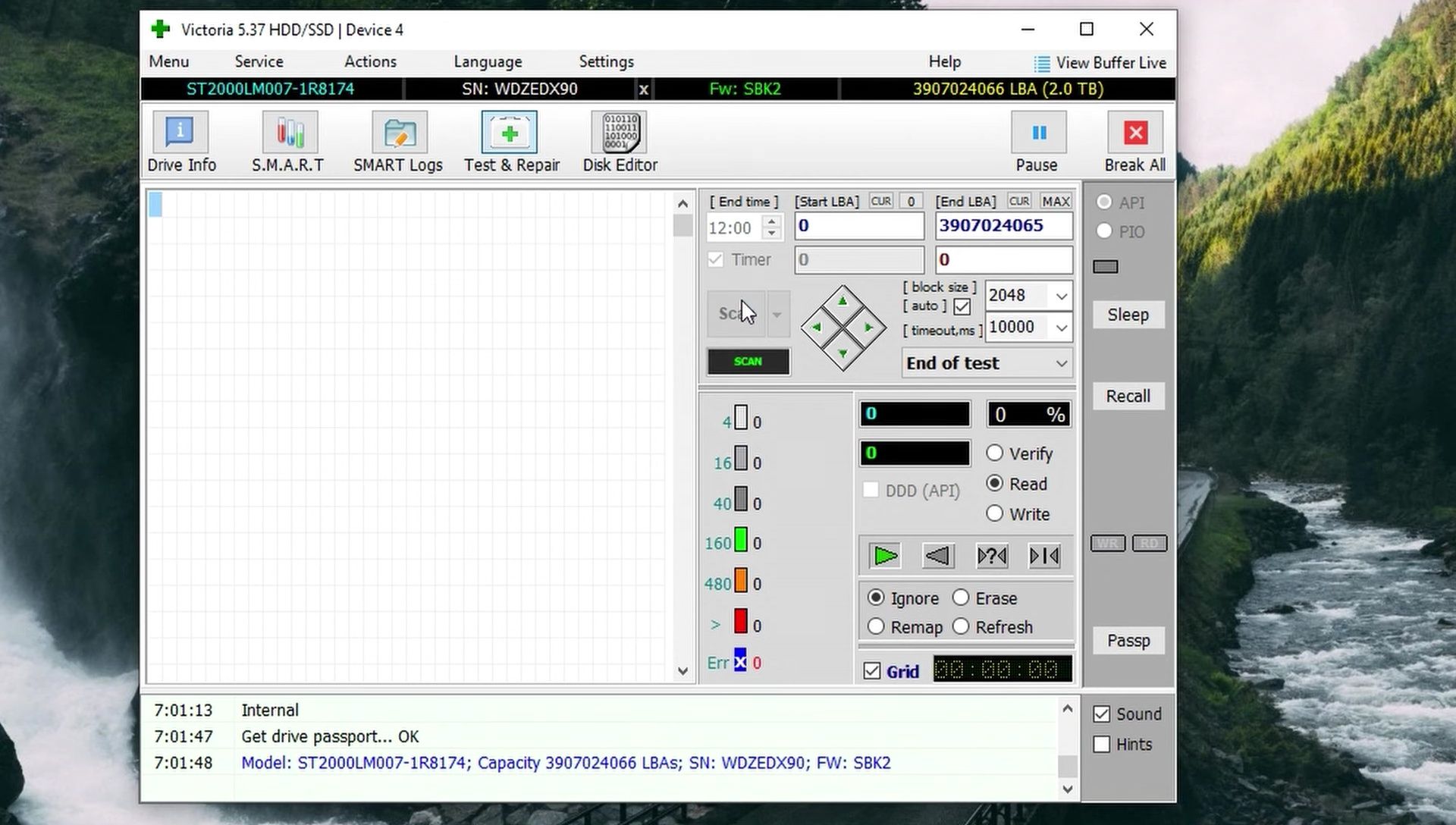Open the Service menu

click(259, 62)
